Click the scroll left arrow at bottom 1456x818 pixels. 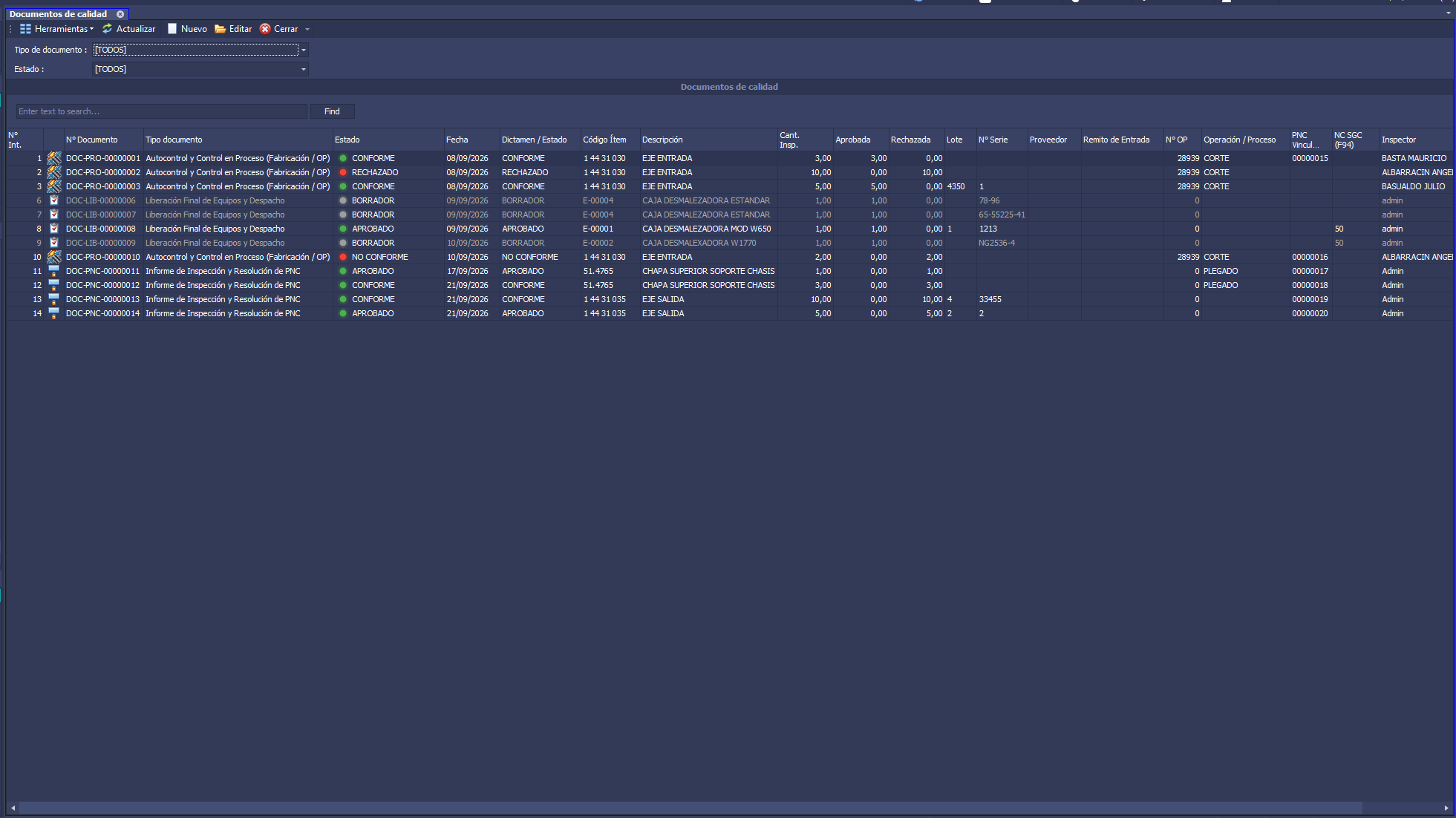click(13, 808)
